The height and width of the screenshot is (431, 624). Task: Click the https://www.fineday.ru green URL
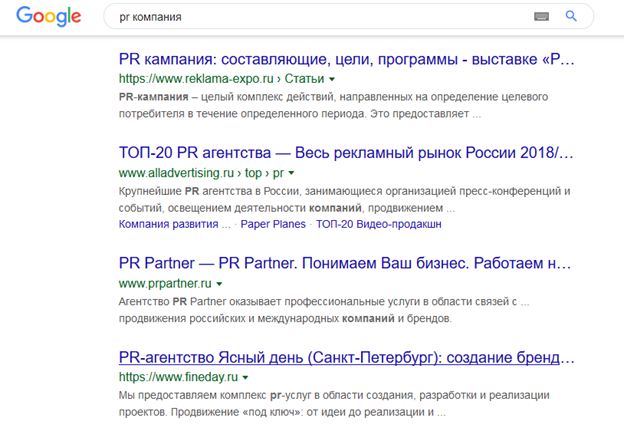(x=178, y=377)
